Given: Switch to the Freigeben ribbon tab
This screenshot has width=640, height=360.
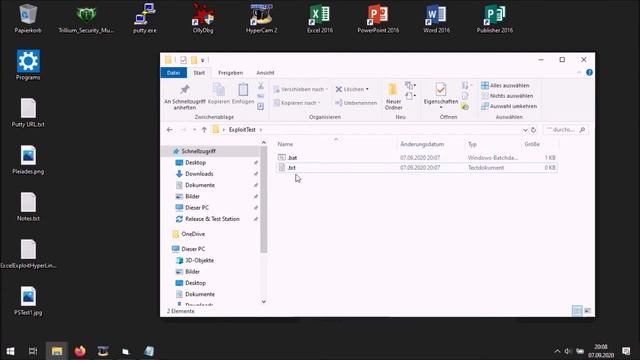Looking at the screenshot, I should tap(231, 73).
